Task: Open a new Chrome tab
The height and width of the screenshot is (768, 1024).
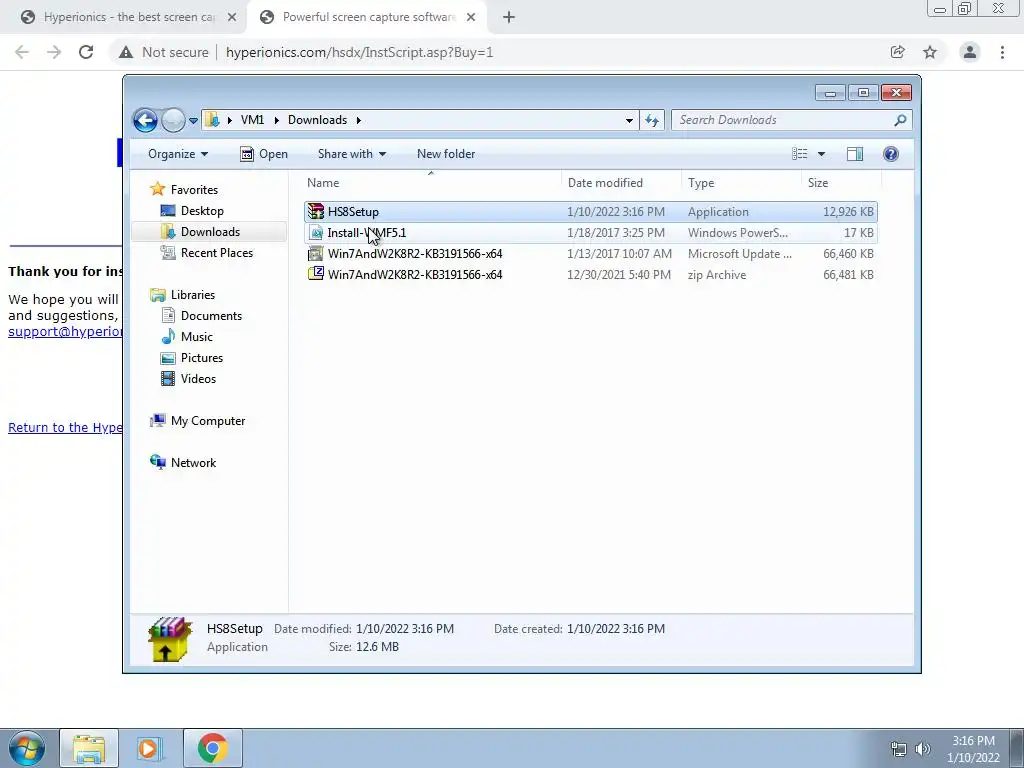Action: [509, 18]
